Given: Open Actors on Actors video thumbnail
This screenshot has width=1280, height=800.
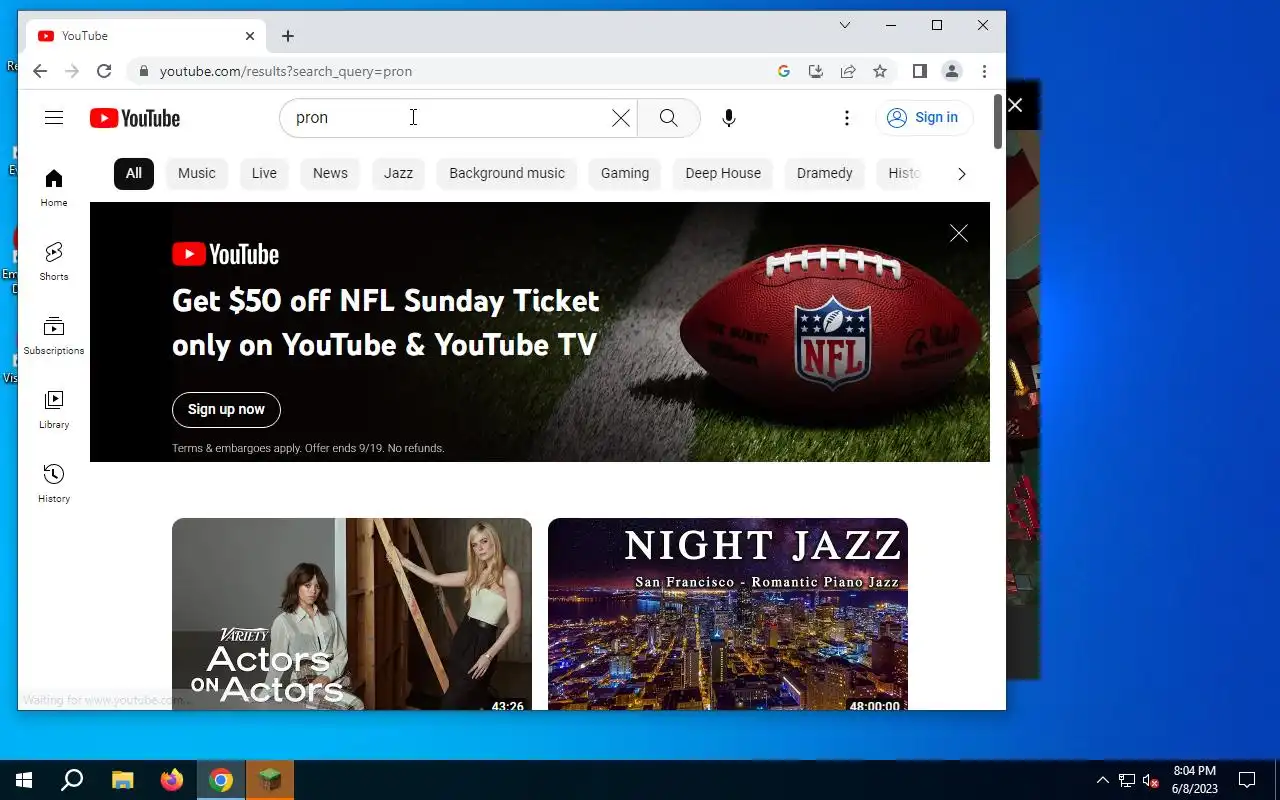Looking at the screenshot, I should click(352, 614).
